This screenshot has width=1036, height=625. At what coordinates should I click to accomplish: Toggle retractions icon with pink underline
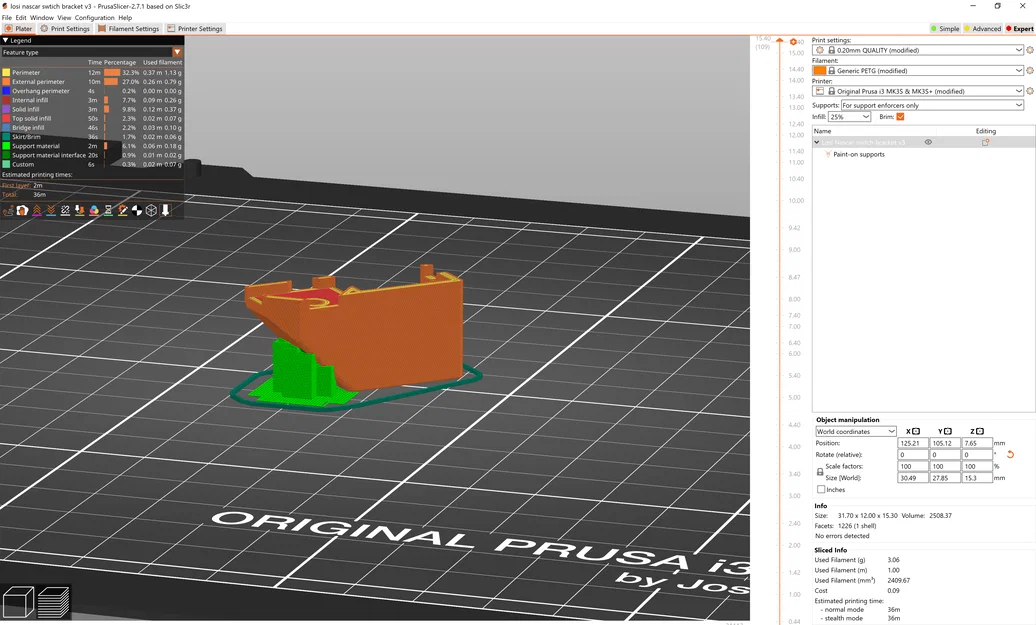tap(37, 210)
